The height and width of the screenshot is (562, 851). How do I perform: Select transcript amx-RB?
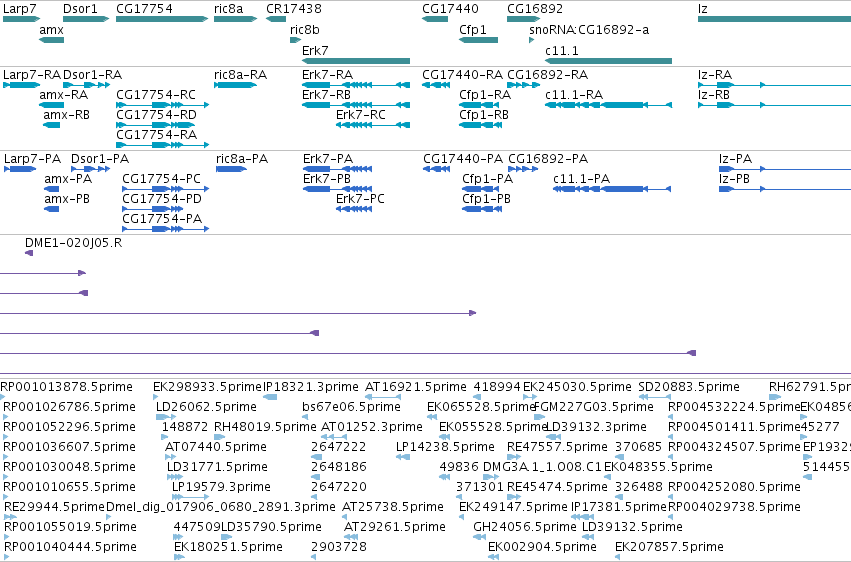(x=67, y=115)
